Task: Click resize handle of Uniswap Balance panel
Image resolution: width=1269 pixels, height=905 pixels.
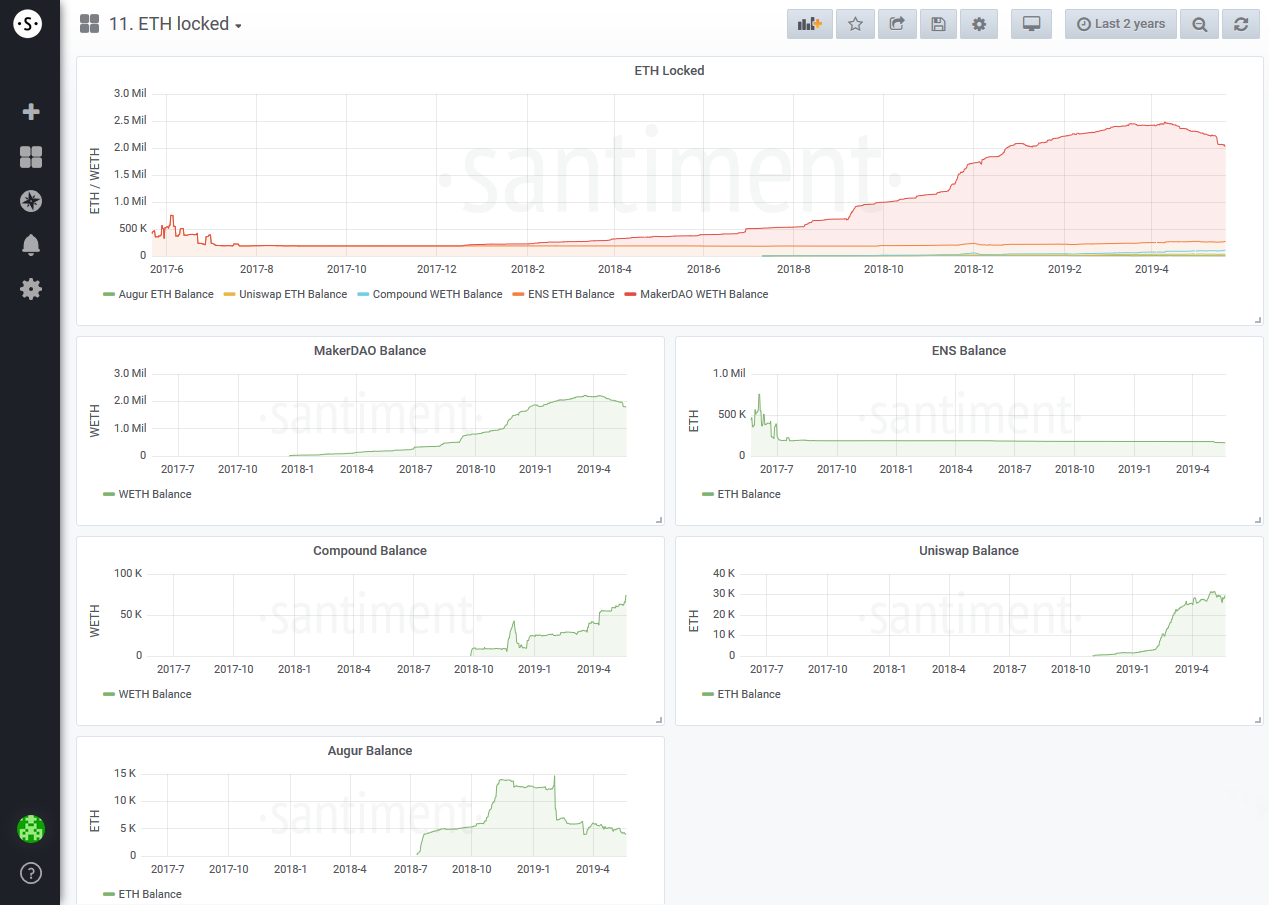Action: coord(1258,719)
